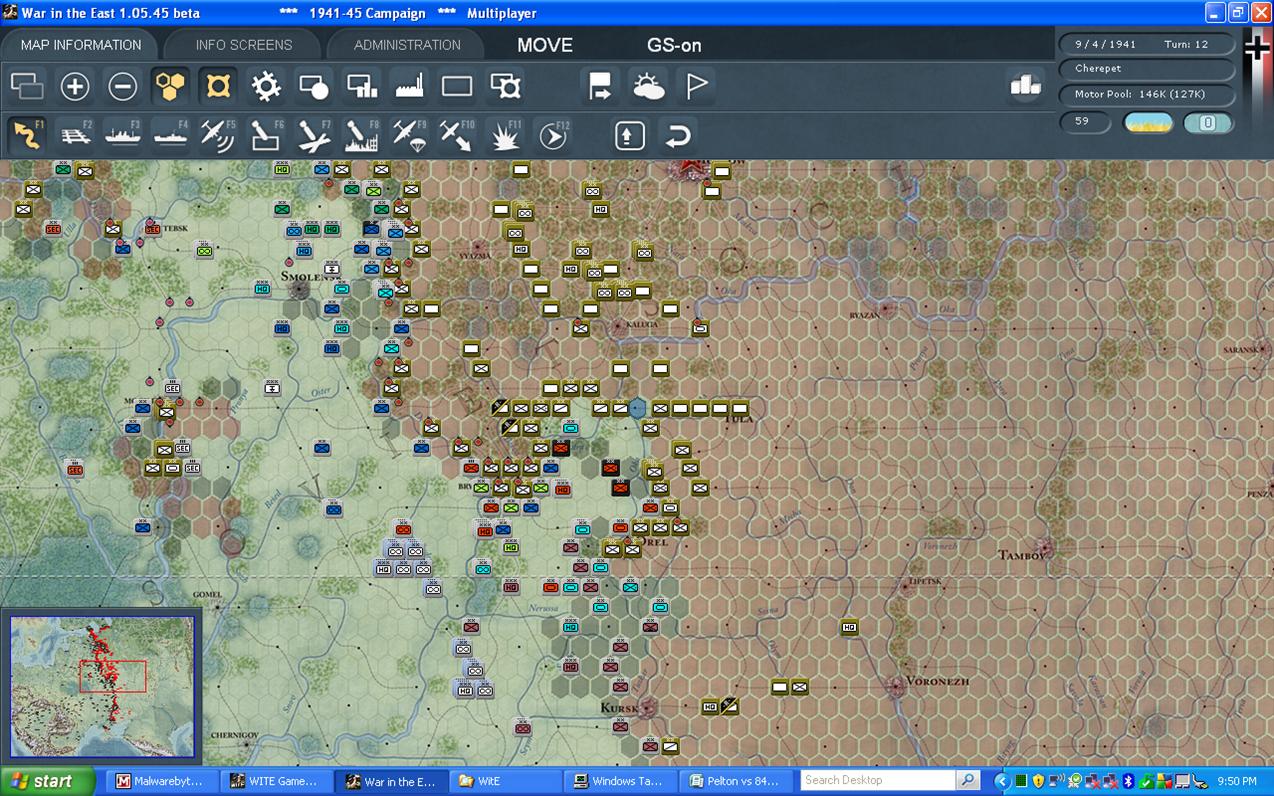Click the clear weather indicator pill
This screenshot has width=1274, height=796.
click(x=1148, y=123)
